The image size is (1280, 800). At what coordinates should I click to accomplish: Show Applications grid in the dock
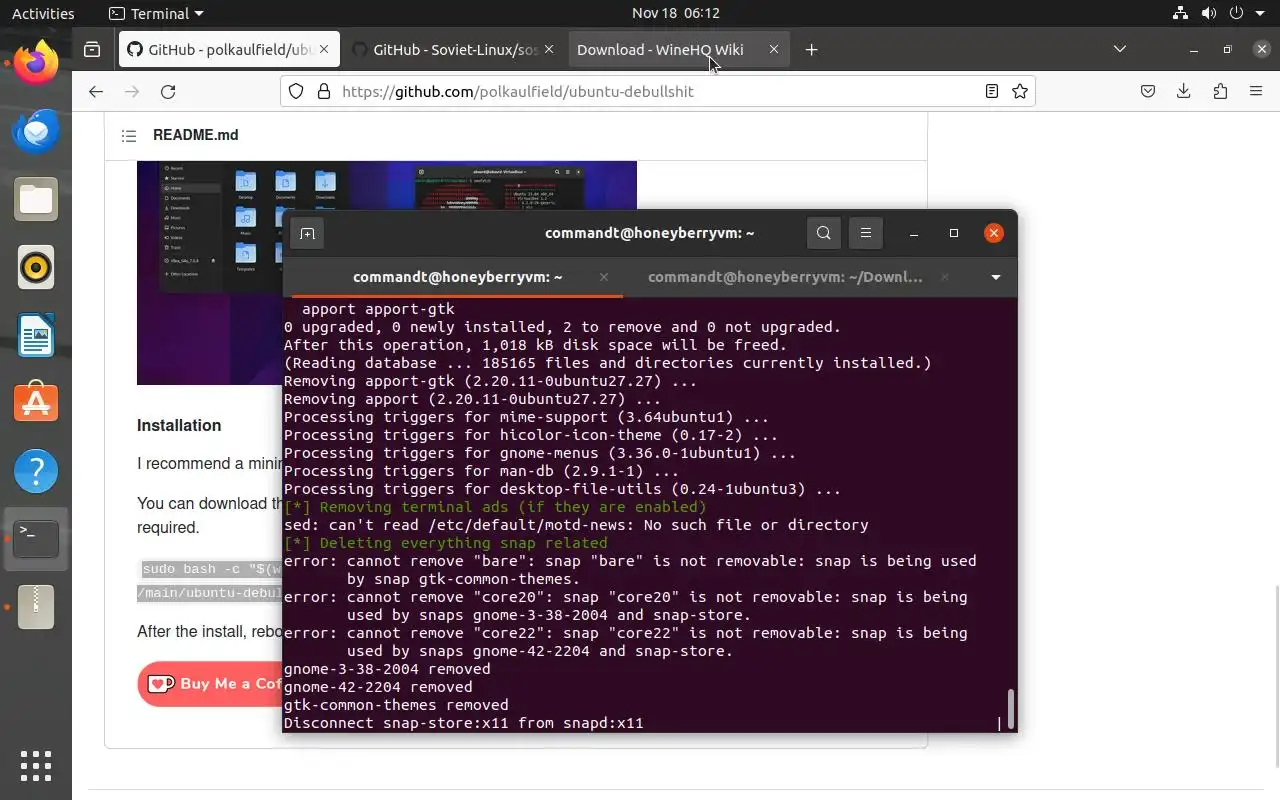[36, 766]
